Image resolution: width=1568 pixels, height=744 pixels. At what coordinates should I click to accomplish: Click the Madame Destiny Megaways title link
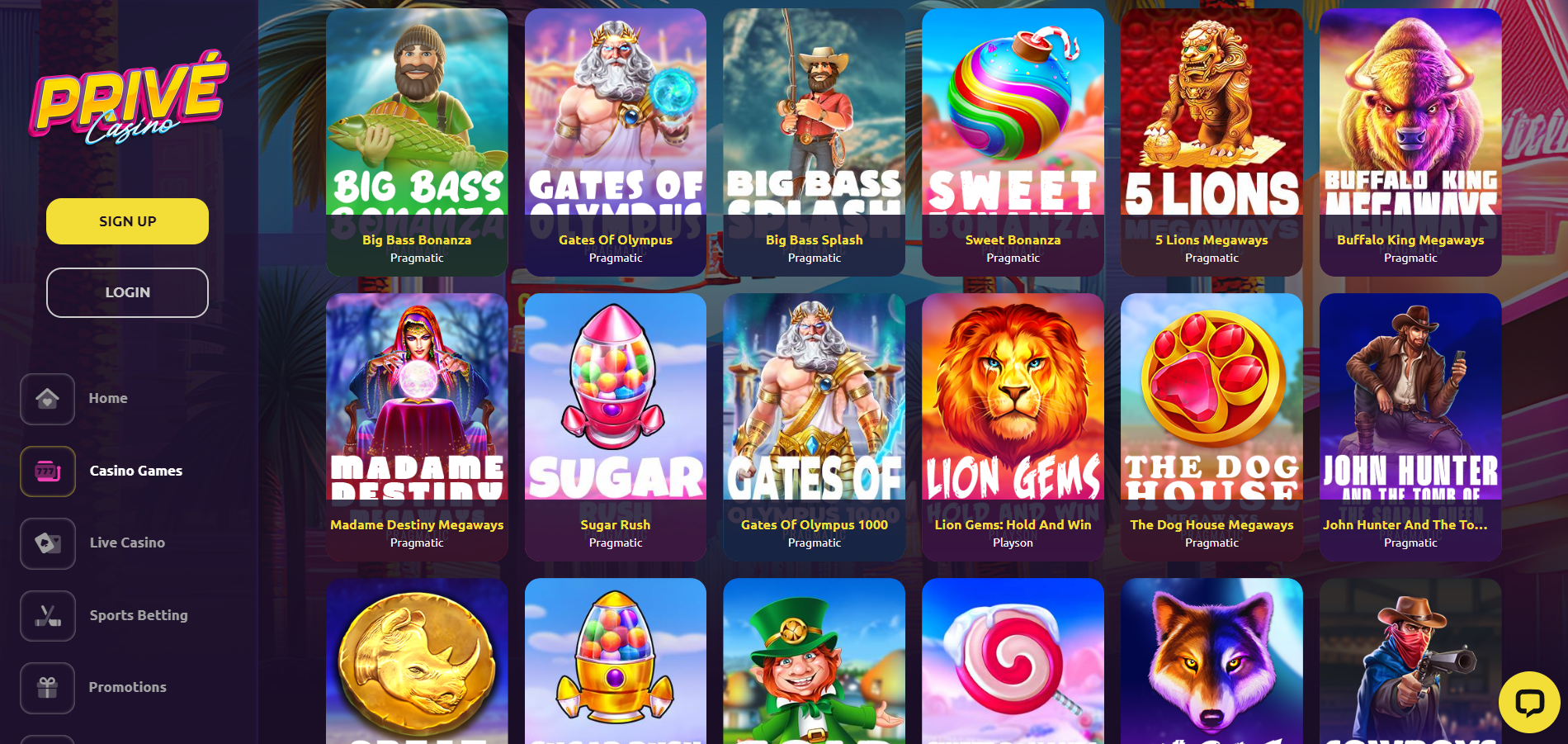click(x=417, y=525)
